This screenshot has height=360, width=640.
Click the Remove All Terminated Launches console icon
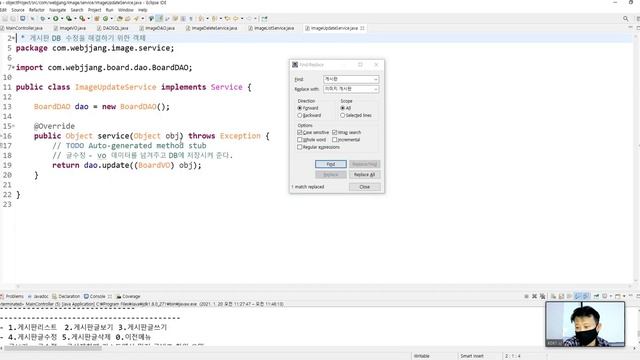(542, 296)
